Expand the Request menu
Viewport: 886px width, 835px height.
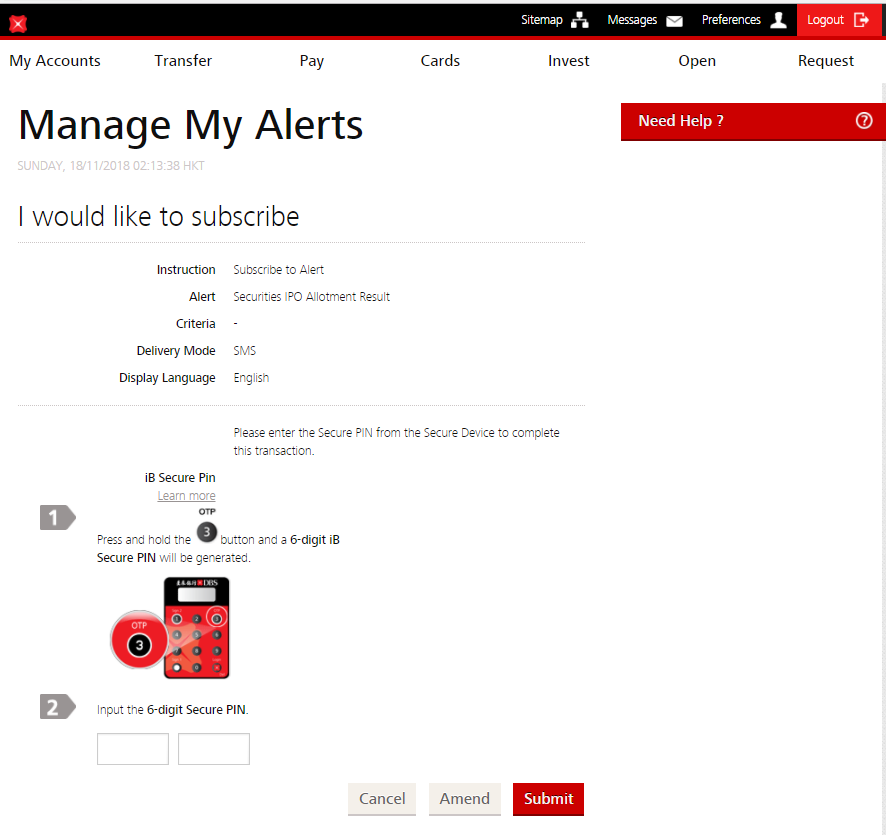pyautogui.click(x=825, y=61)
